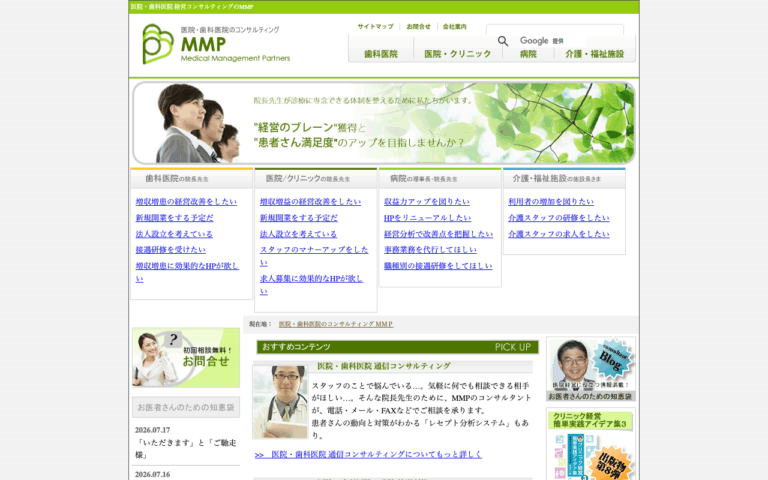
Task: Open スタッフのマナーアップをしたい link
Action: click(314, 256)
